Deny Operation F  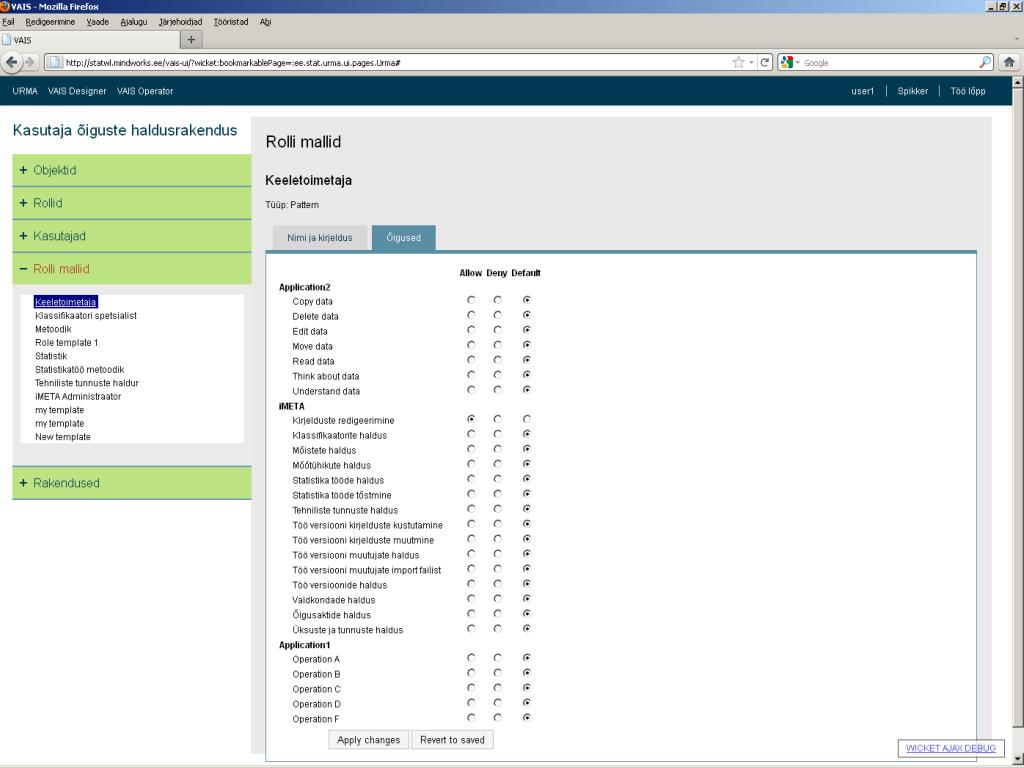point(498,717)
